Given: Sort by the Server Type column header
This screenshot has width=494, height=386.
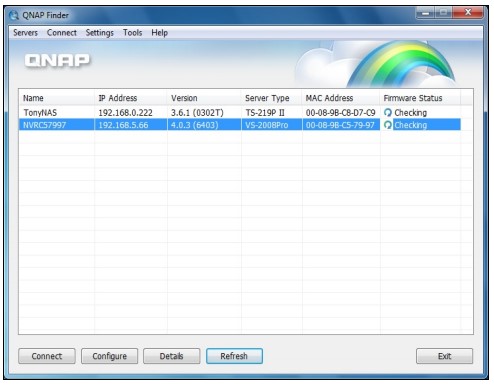Looking at the screenshot, I should pos(271,98).
